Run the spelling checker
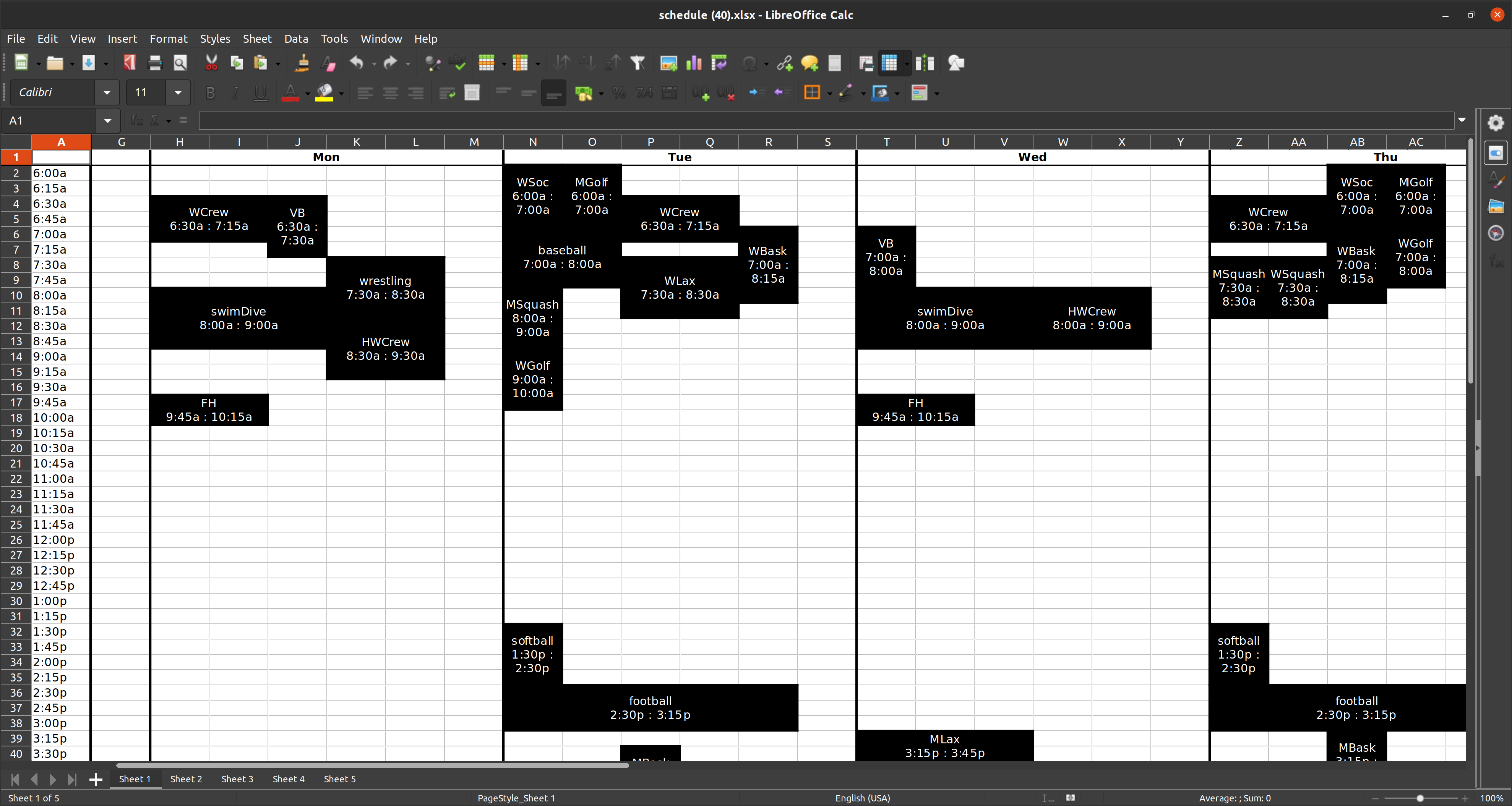The width and height of the screenshot is (1512, 806). point(457,63)
